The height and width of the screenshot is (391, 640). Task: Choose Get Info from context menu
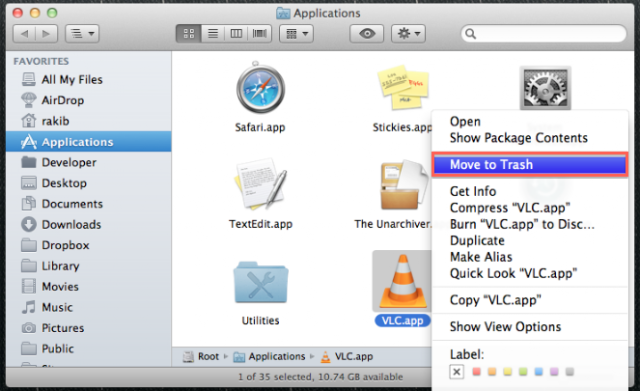(x=473, y=191)
